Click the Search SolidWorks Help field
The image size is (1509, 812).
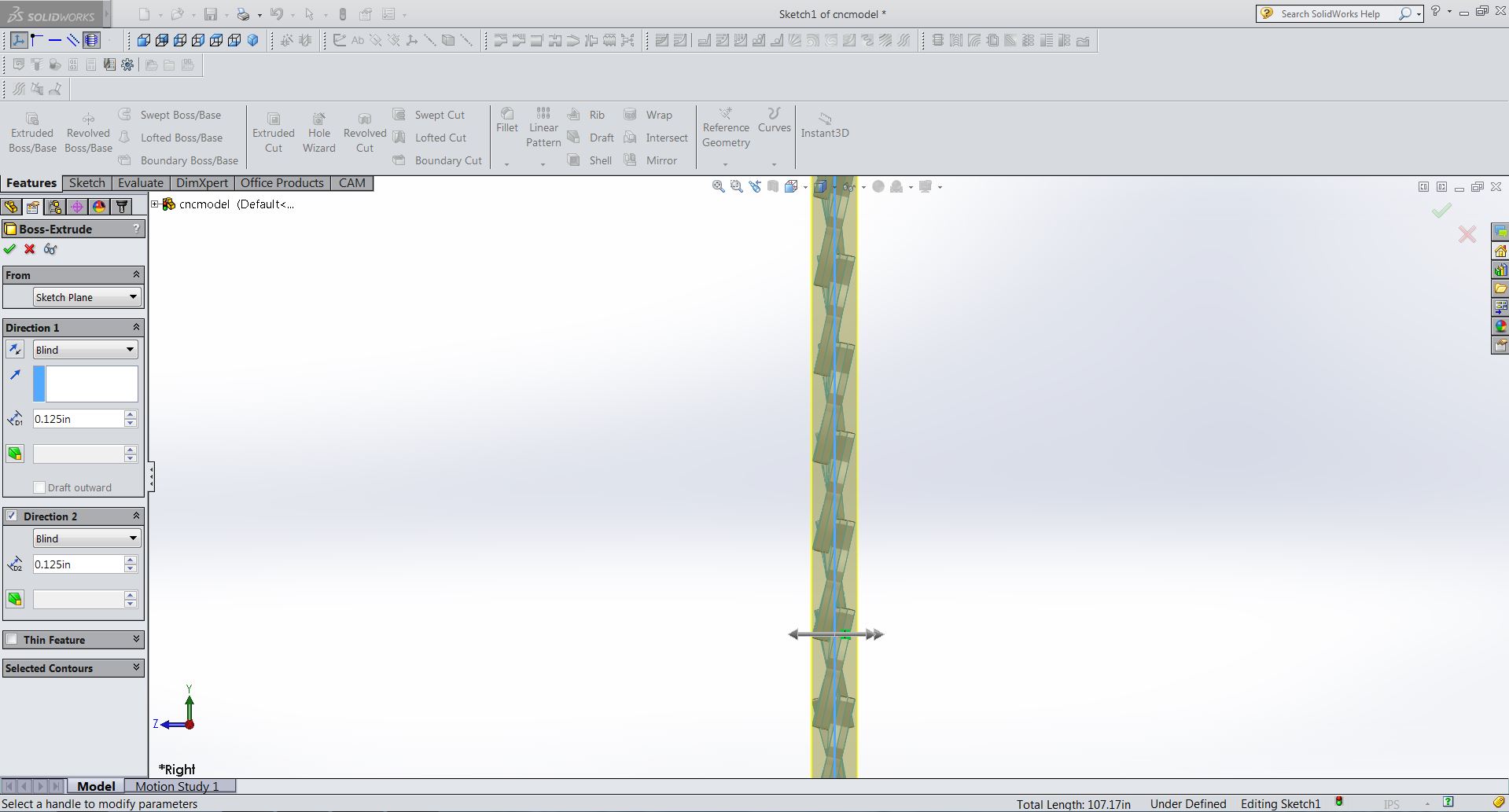1337,13
